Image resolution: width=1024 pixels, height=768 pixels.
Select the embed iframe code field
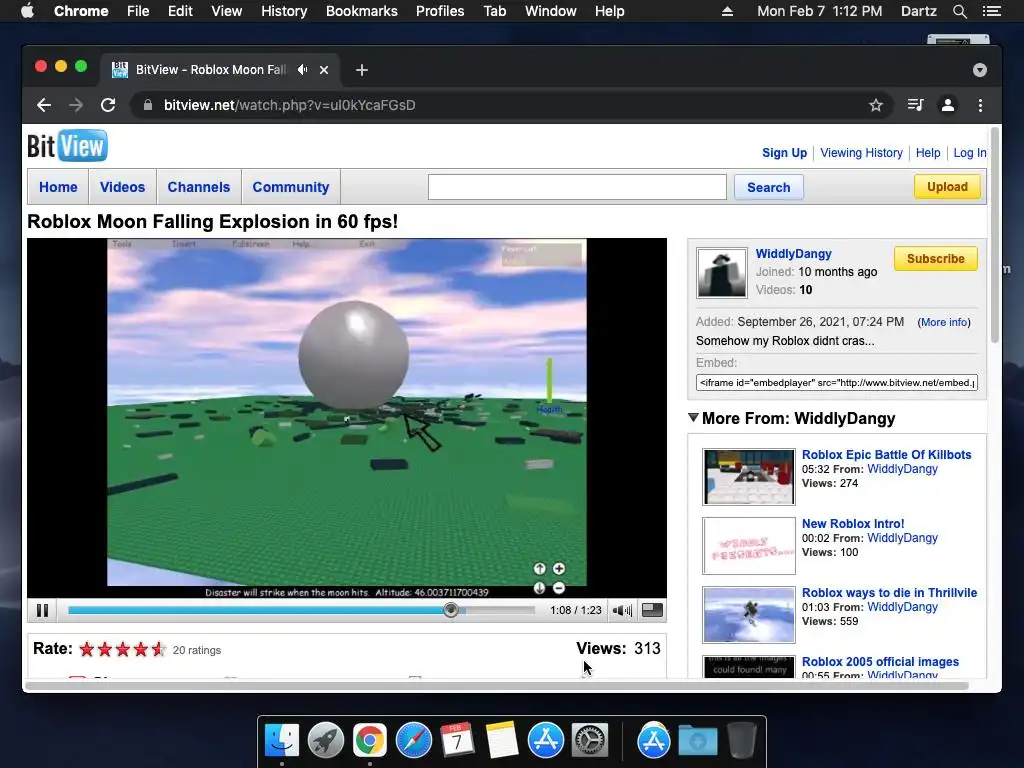[837, 383]
